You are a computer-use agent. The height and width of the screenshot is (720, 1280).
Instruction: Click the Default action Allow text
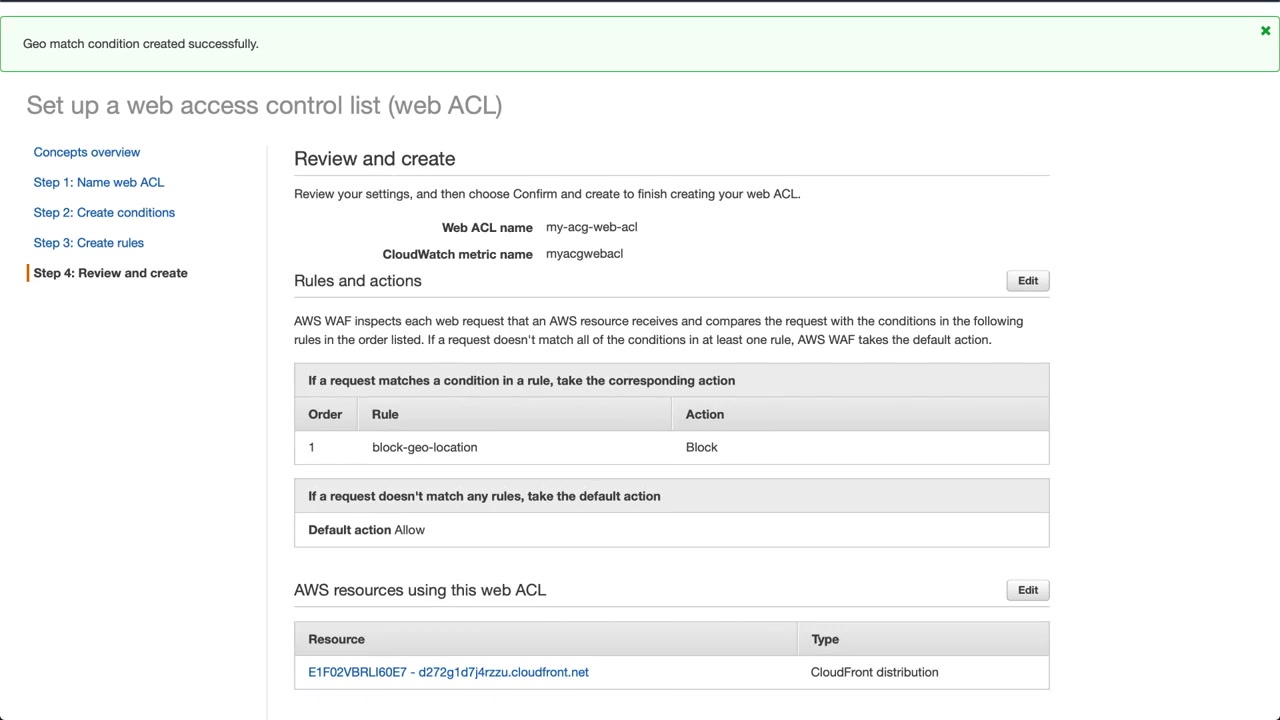coord(366,530)
